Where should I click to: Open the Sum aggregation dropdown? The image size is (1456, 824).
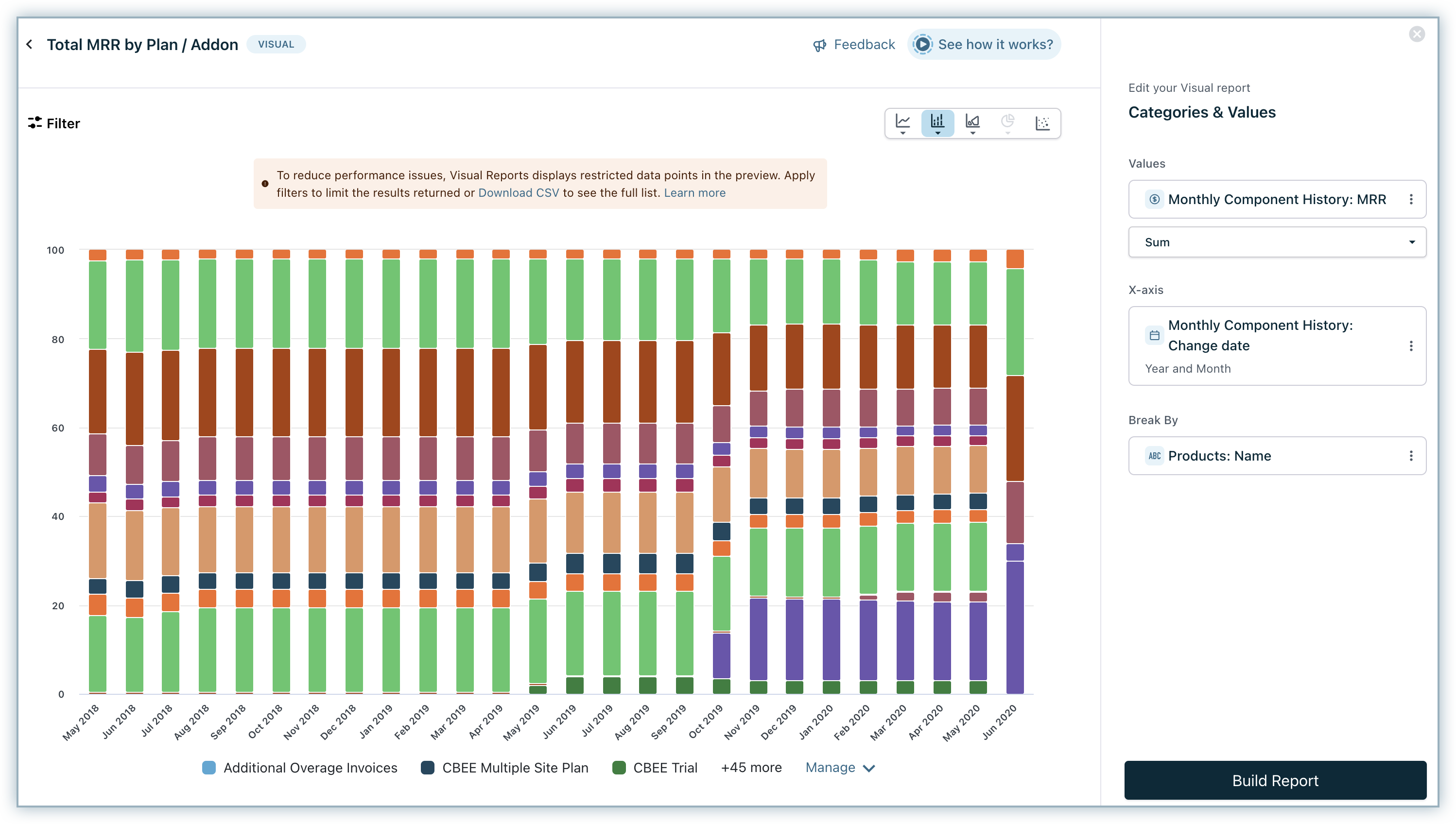point(1277,242)
